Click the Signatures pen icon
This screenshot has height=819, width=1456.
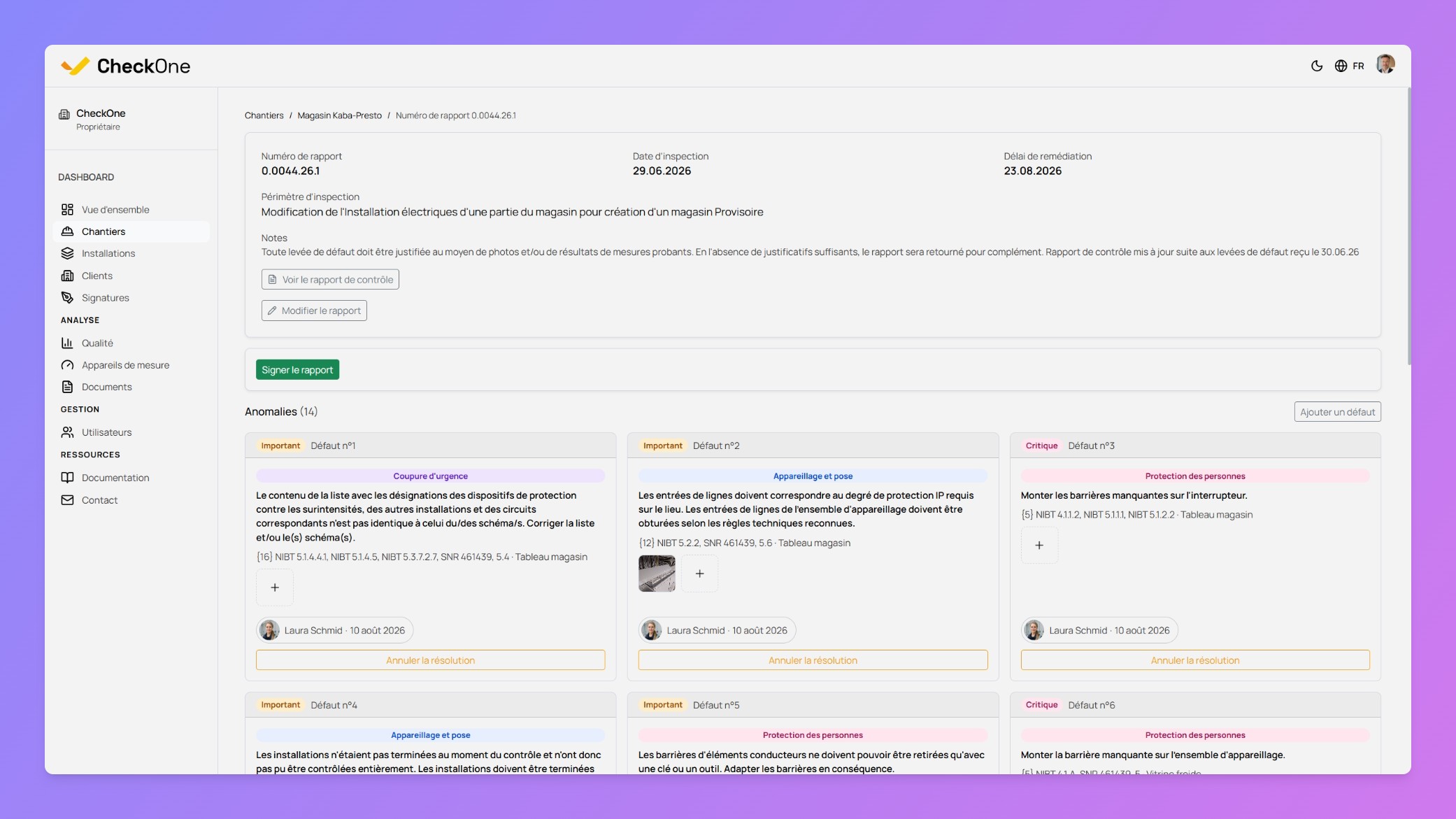tap(67, 298)
